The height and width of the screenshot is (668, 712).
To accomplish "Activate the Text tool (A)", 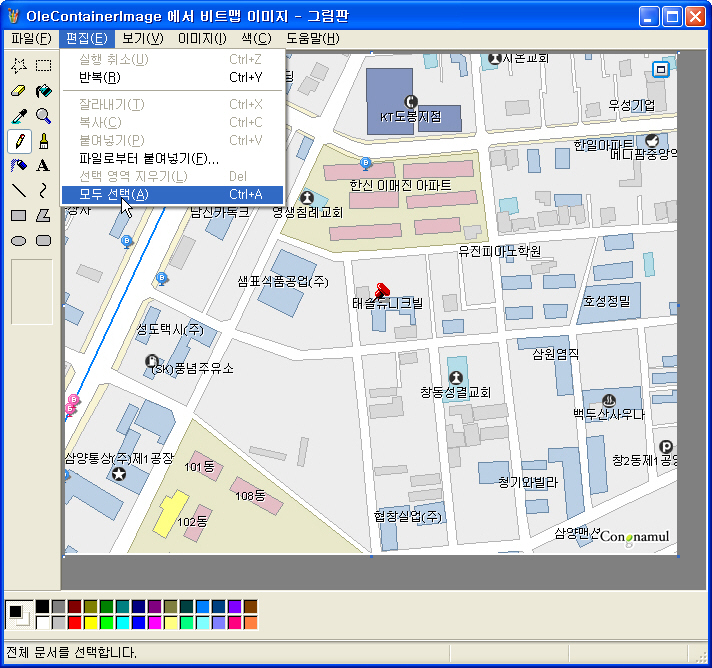I will 44,165.
